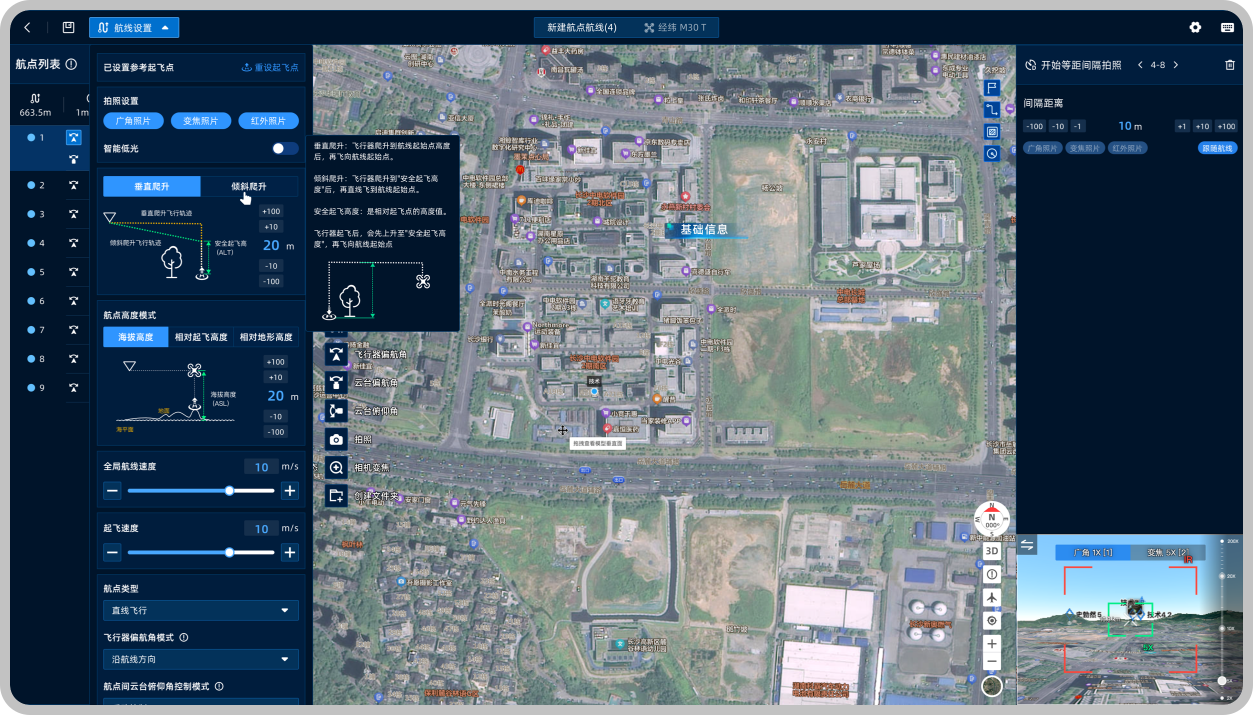
Task: Click the 重设起飞点 link
Action: coord(270,68)
